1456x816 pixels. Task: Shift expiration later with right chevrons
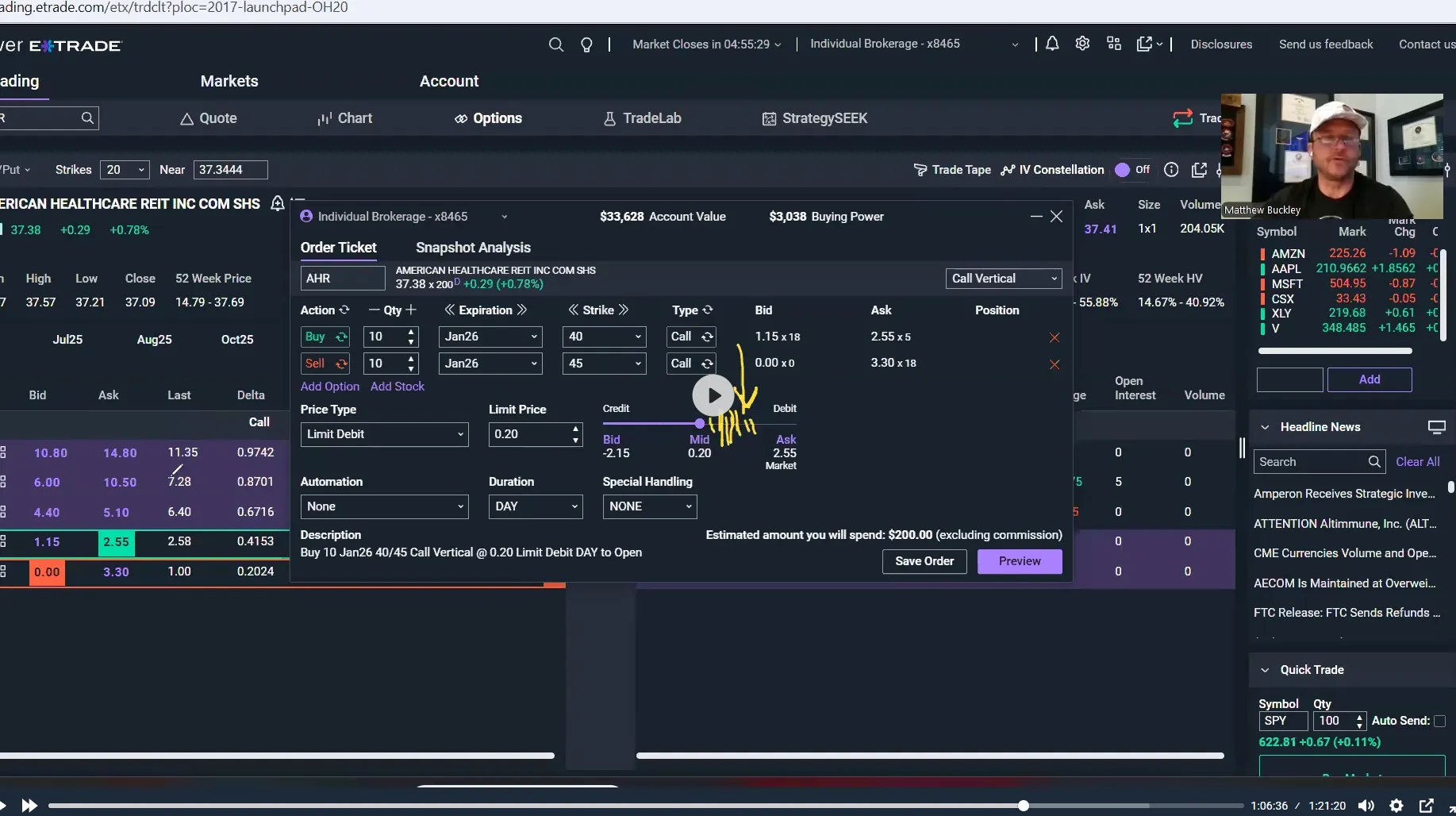pyautogui.click(x=521, y=310)
